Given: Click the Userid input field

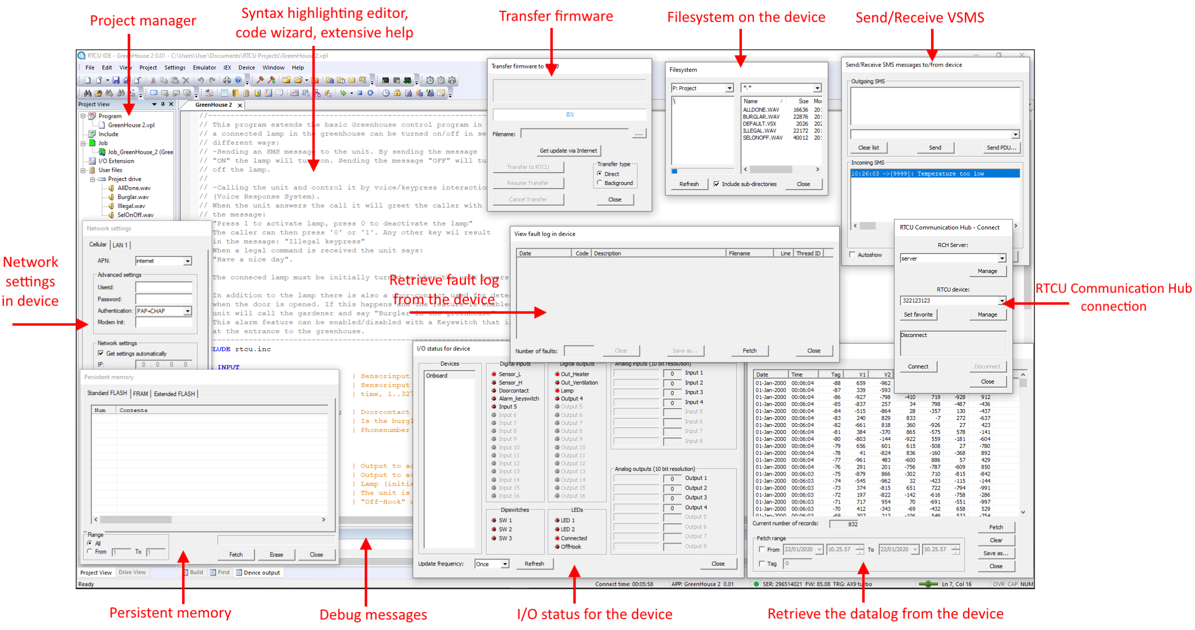Looking at the screenshot, I should pos(163,287).
